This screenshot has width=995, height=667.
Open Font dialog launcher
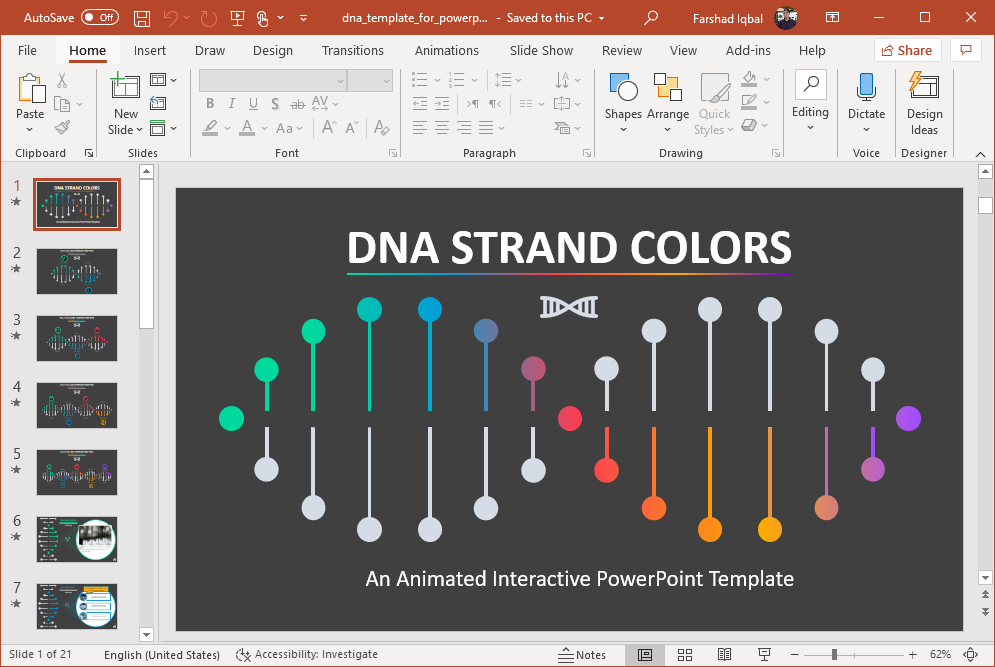click(x=393, y=153)
